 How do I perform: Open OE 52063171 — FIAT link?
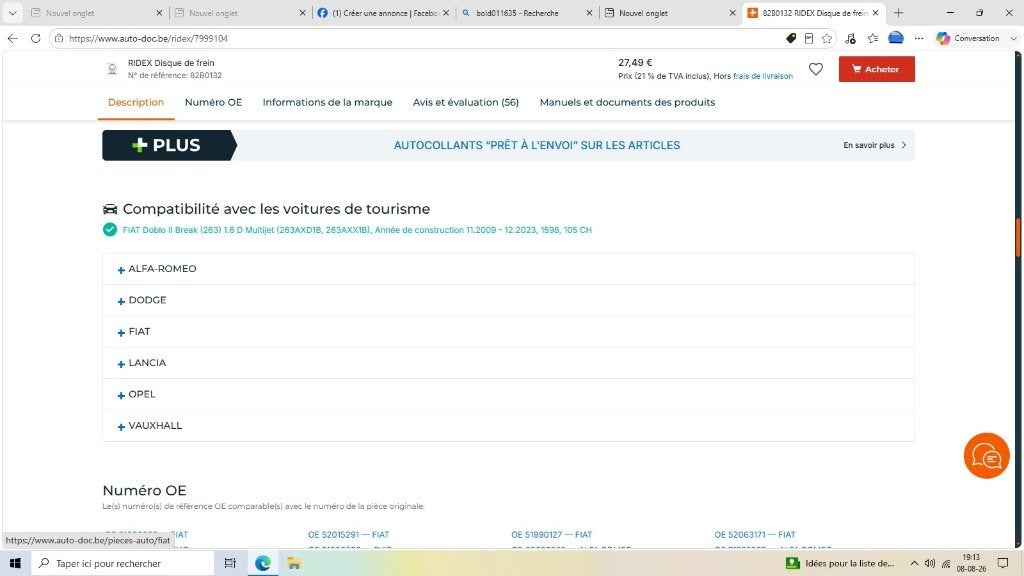point(754,534)
